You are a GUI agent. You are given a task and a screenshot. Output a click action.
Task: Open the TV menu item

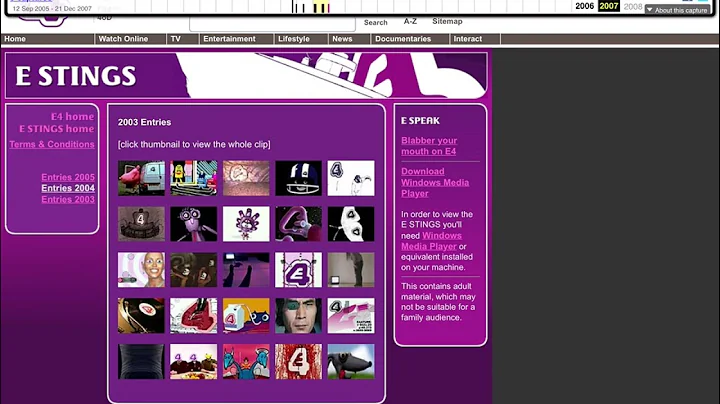tap(176, 39)
